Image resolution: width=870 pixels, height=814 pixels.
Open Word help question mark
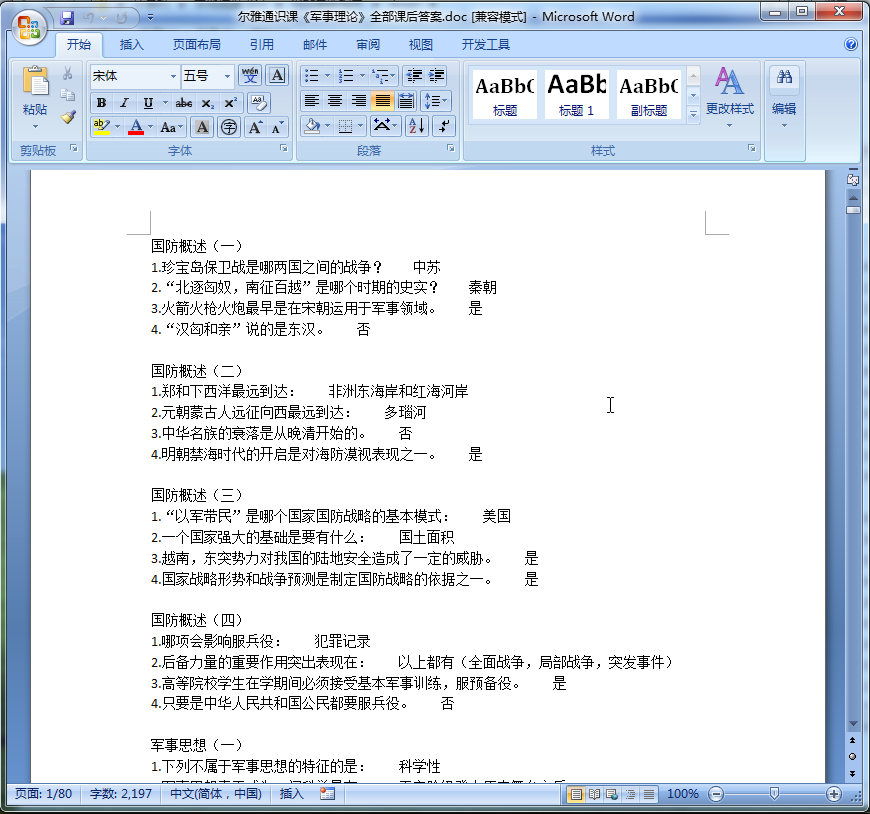(851, 44)
